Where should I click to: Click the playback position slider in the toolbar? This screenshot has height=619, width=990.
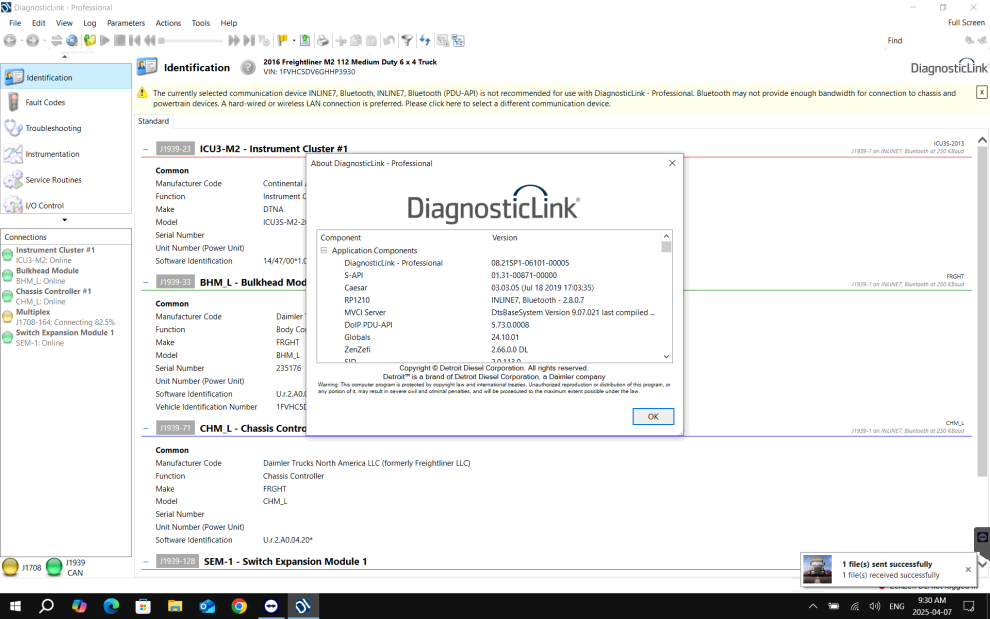pyautogui.click(x=190, y=41)
